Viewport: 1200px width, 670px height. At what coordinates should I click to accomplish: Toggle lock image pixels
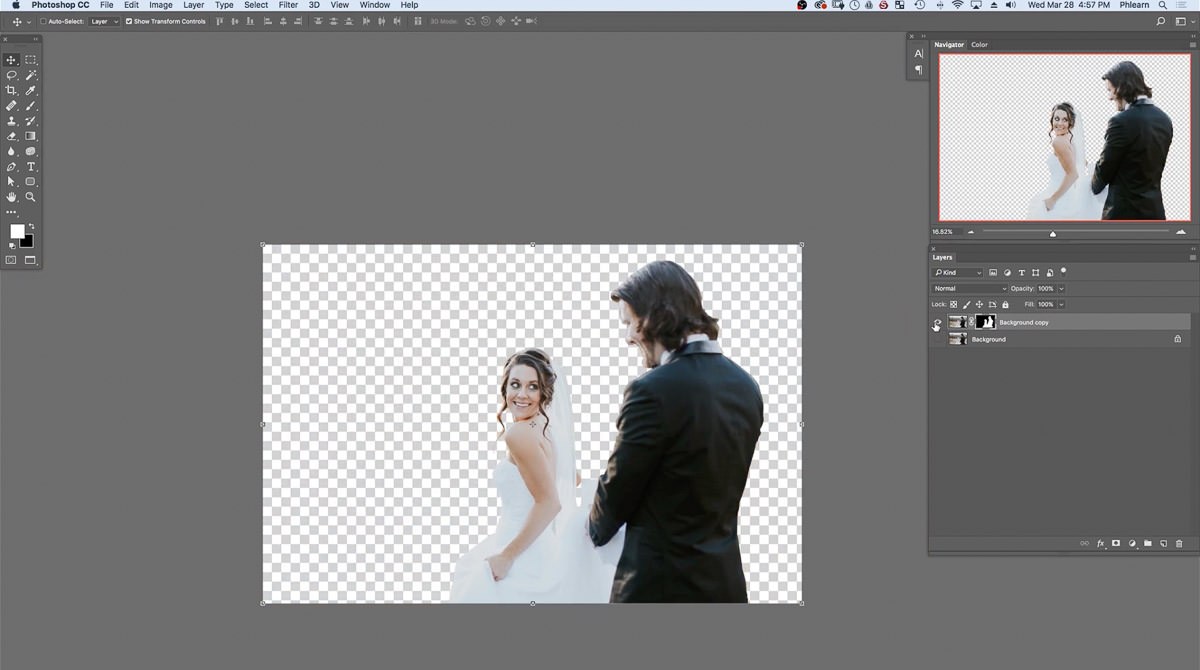coord(966,304)
